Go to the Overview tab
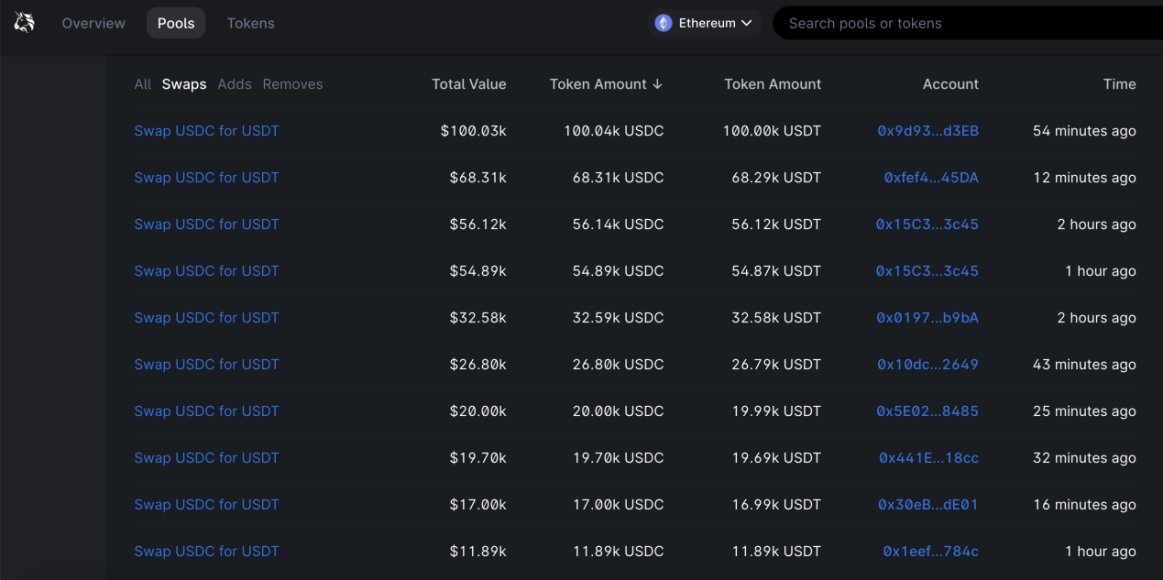Image resolution: width=1163 pixels, height=580 pixels. pyautogui.click(x=93, y=23)
